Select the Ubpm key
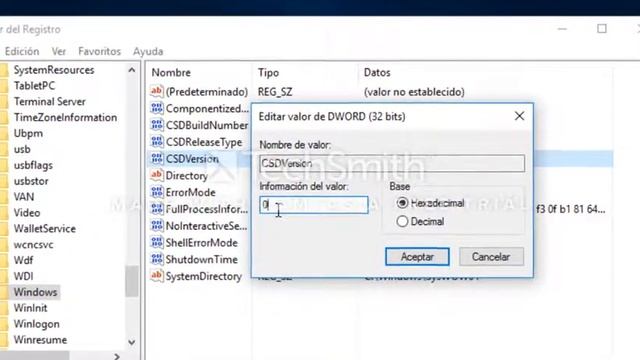This screenshot has height=360, width=640. click(x=28, y=133)
